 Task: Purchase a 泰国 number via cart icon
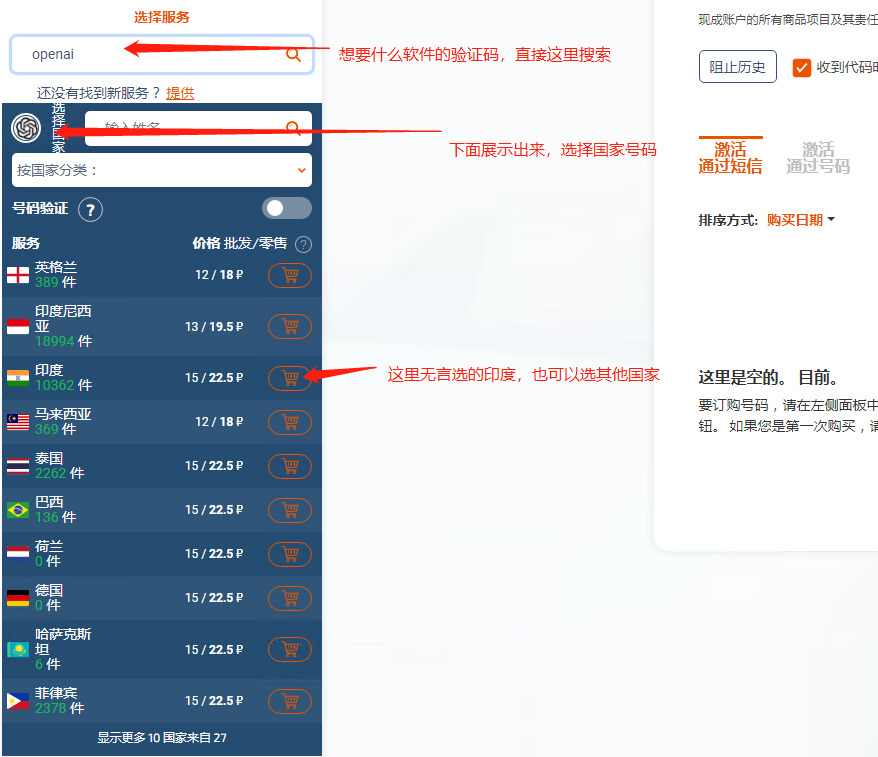point(289,466)
